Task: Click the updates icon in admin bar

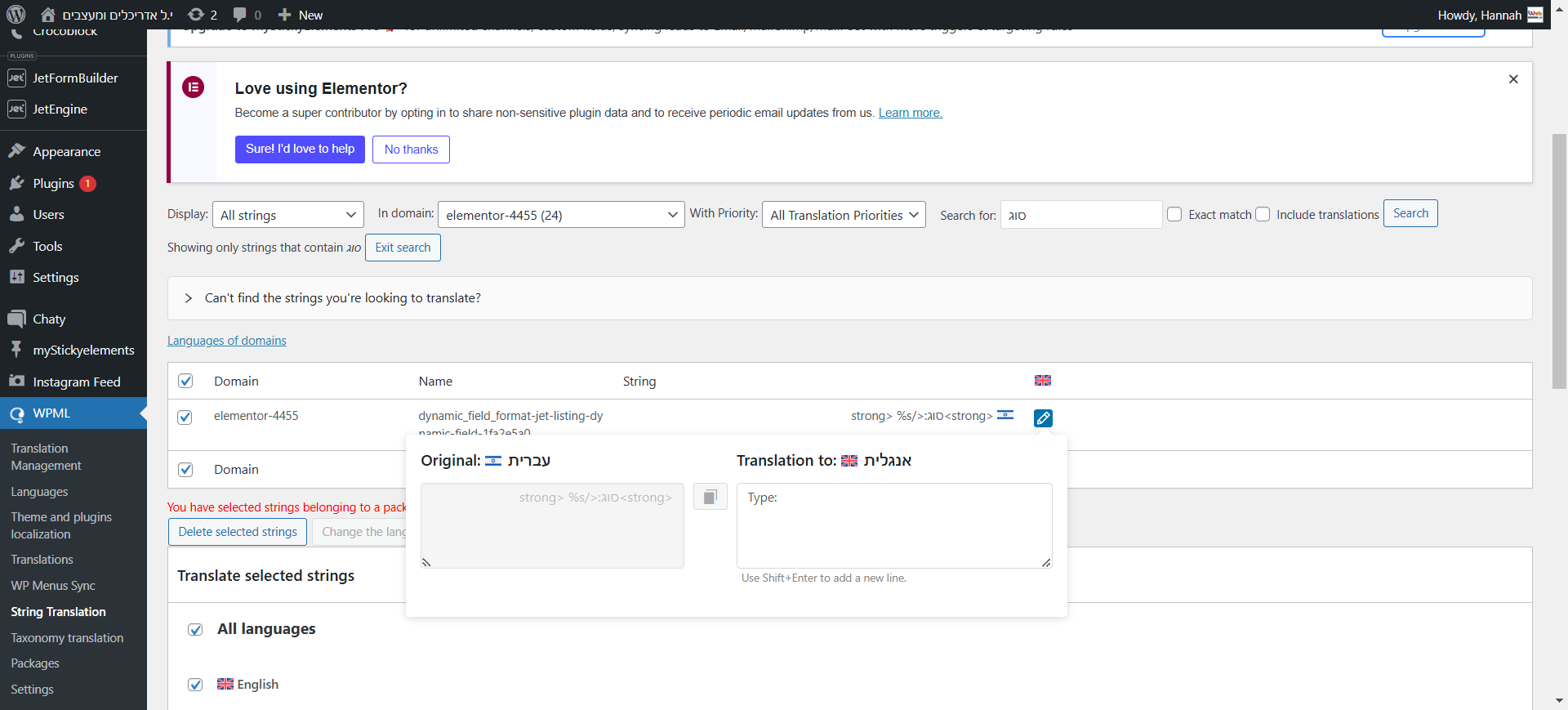Action: (x=202, y=15)
